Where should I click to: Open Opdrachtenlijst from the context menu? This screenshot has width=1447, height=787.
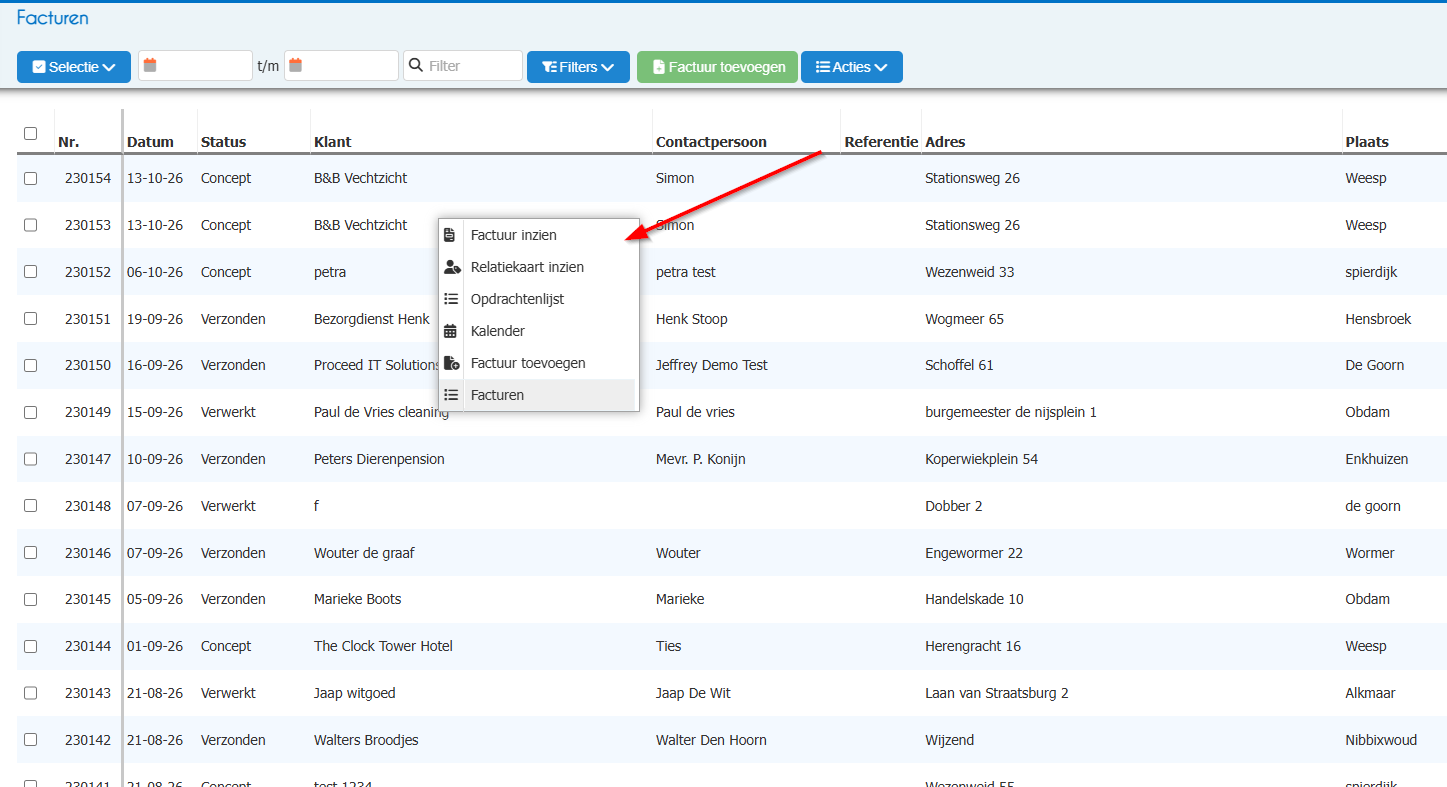[x=539, y=299]
